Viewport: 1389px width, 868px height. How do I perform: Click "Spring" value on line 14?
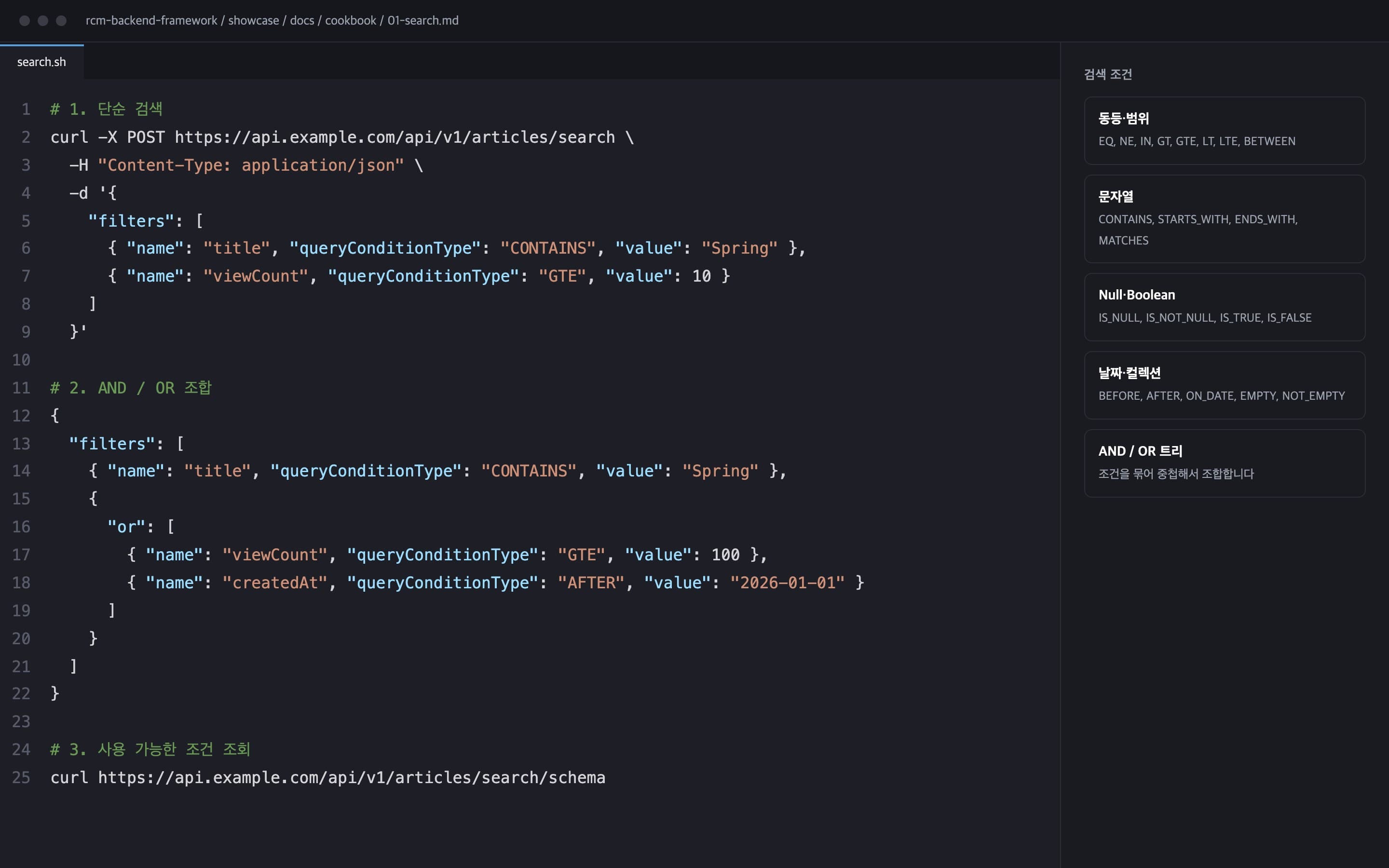[721, 471]
